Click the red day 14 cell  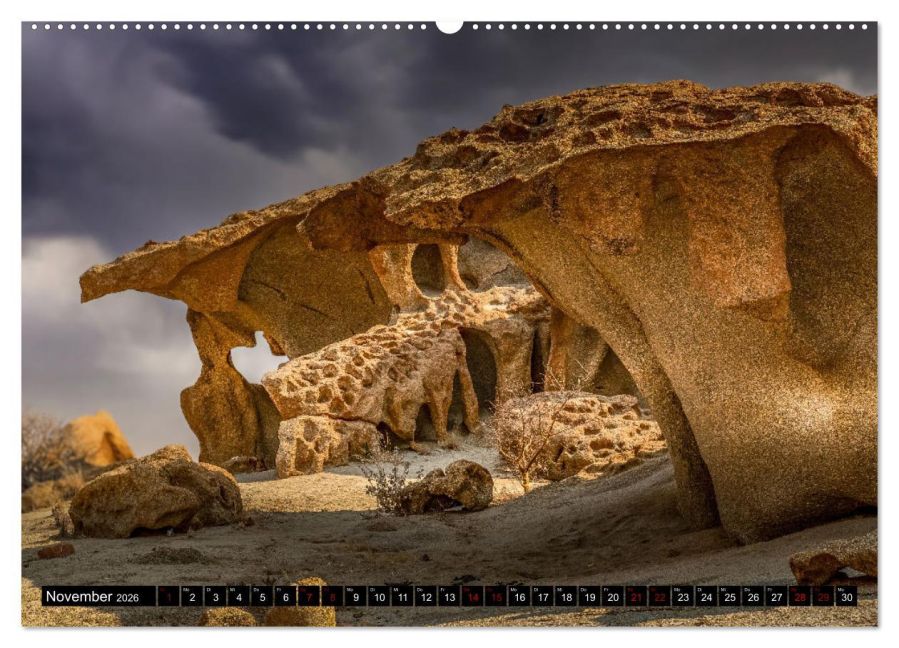tap(472, 597)
